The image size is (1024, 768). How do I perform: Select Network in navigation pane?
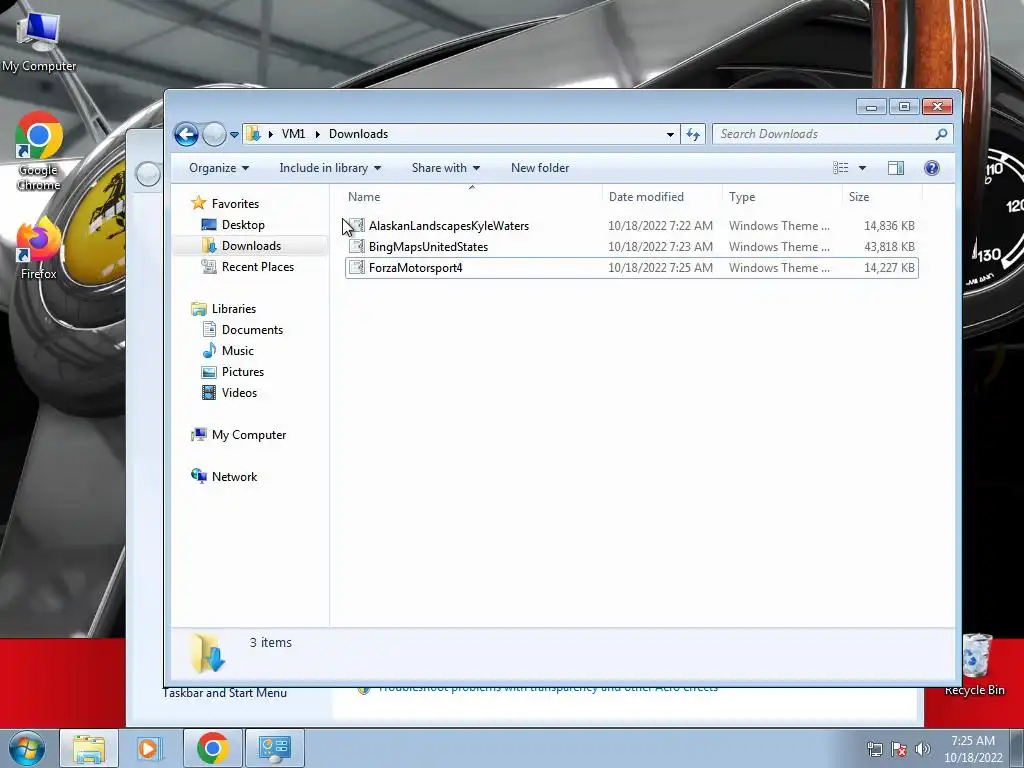coord(234,477)
